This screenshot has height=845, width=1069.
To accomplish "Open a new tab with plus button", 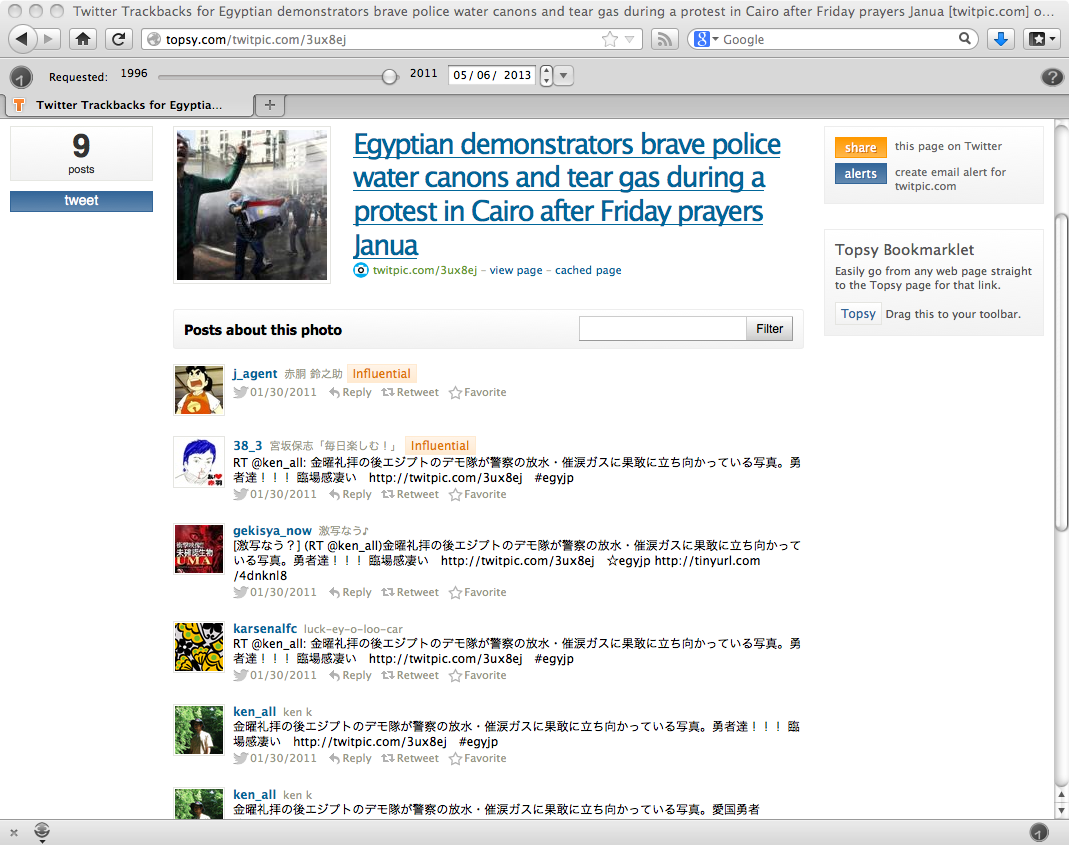I will pos(270,105).
